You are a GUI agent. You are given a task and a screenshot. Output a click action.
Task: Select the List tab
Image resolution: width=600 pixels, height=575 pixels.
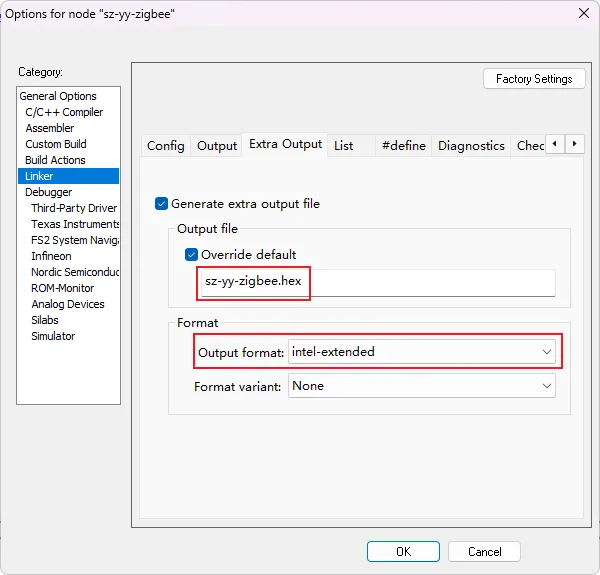point(343,146)
